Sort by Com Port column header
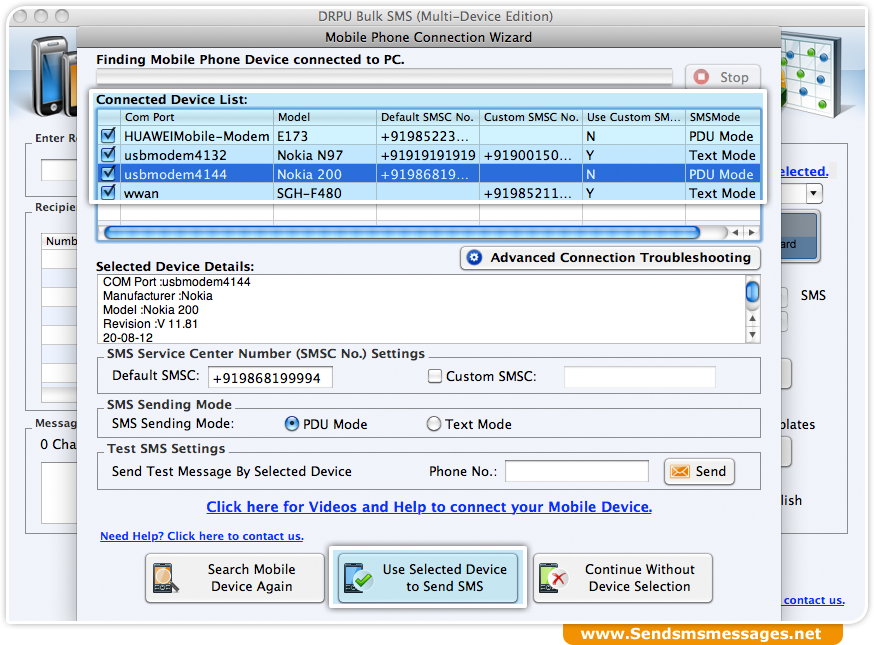Viewport: 874px width, 645px height. (197, 117)
